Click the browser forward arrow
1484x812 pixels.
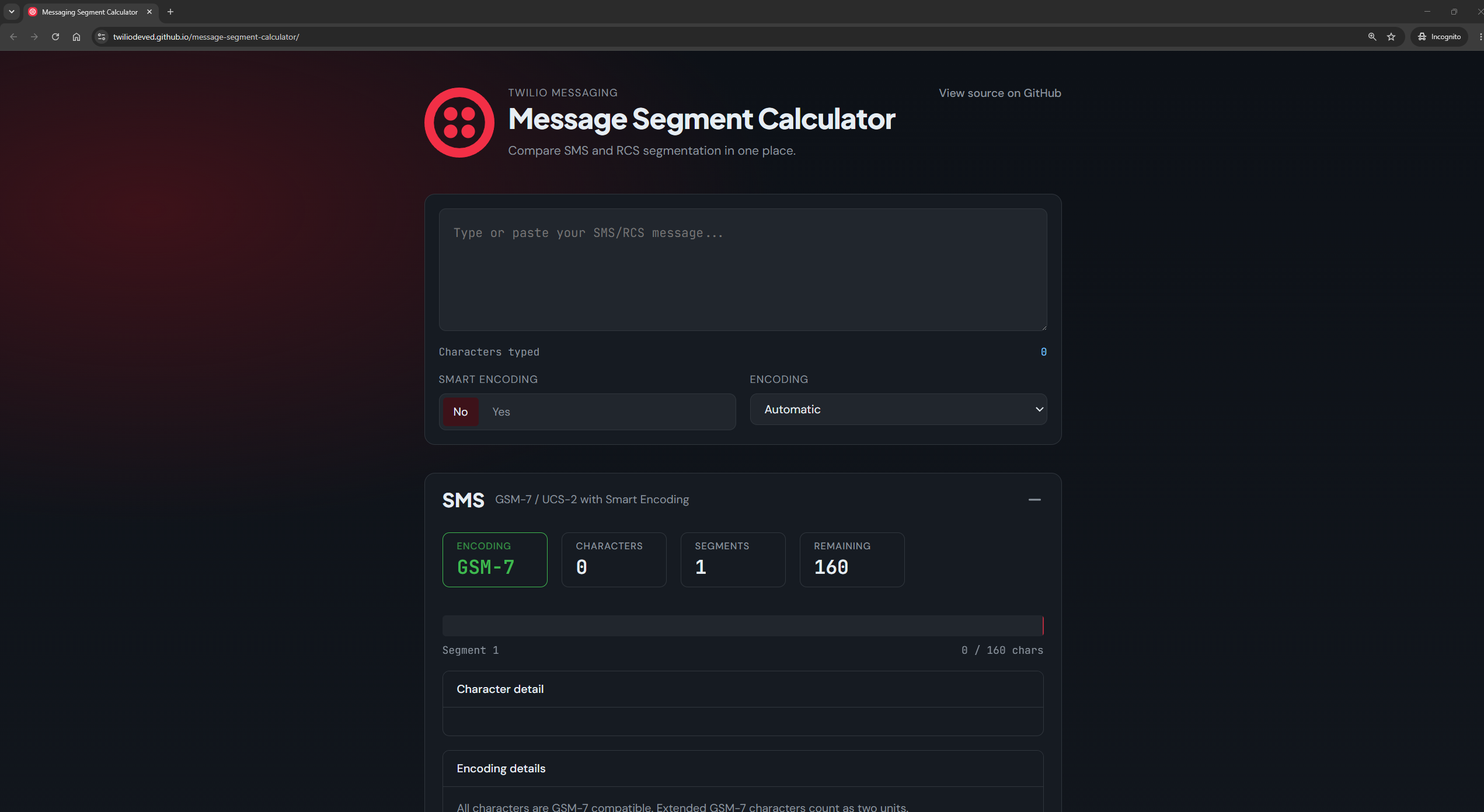34,37
